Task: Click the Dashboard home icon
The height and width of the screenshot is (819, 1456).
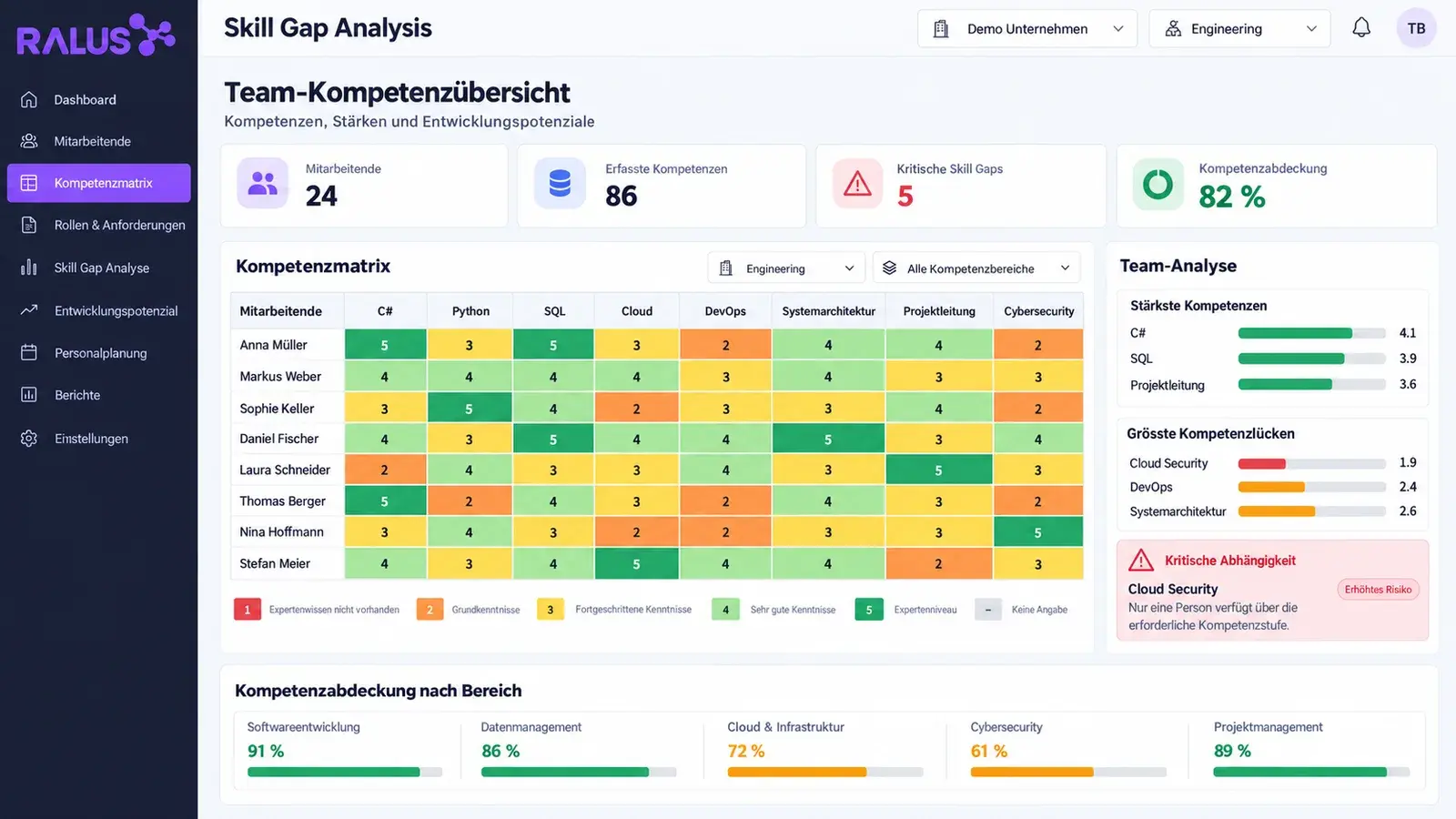Action: tap(29, 99)
